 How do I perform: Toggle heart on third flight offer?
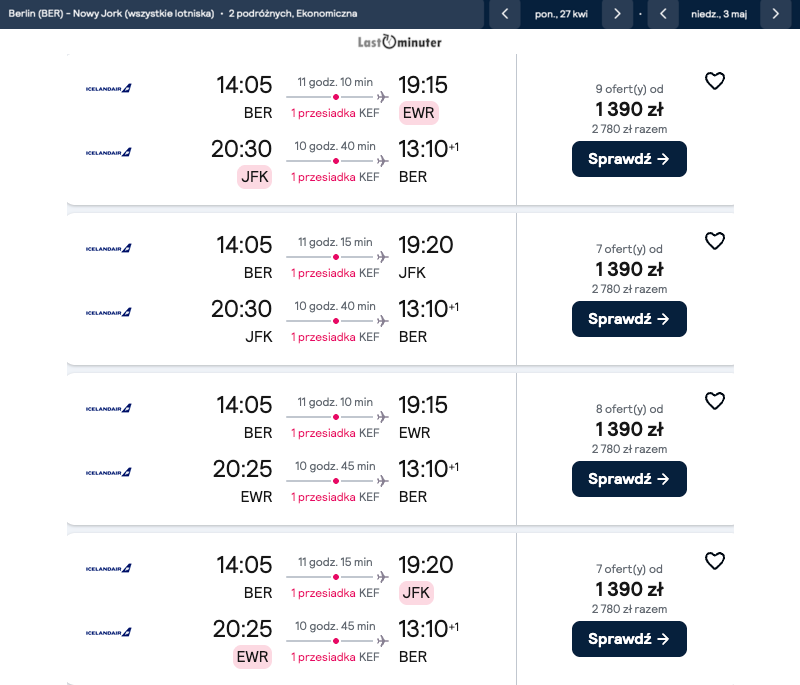(x=715, y=401)
